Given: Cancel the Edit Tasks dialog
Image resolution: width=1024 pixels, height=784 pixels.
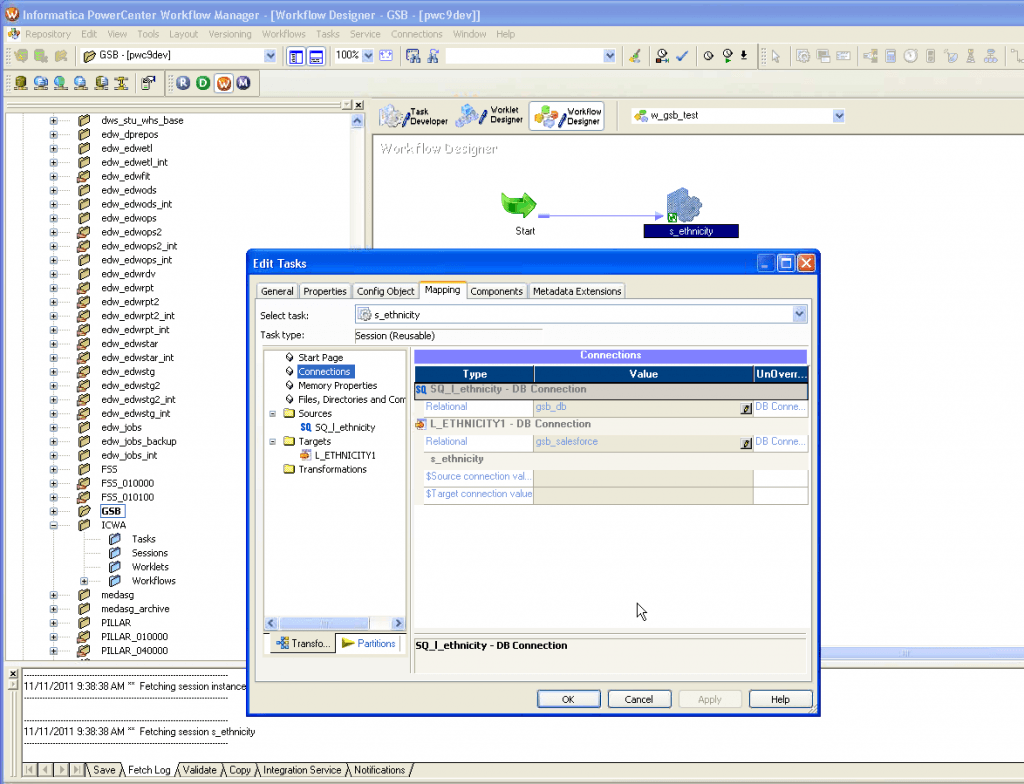Looking at the screenshot, I should [x=638, y=699].
